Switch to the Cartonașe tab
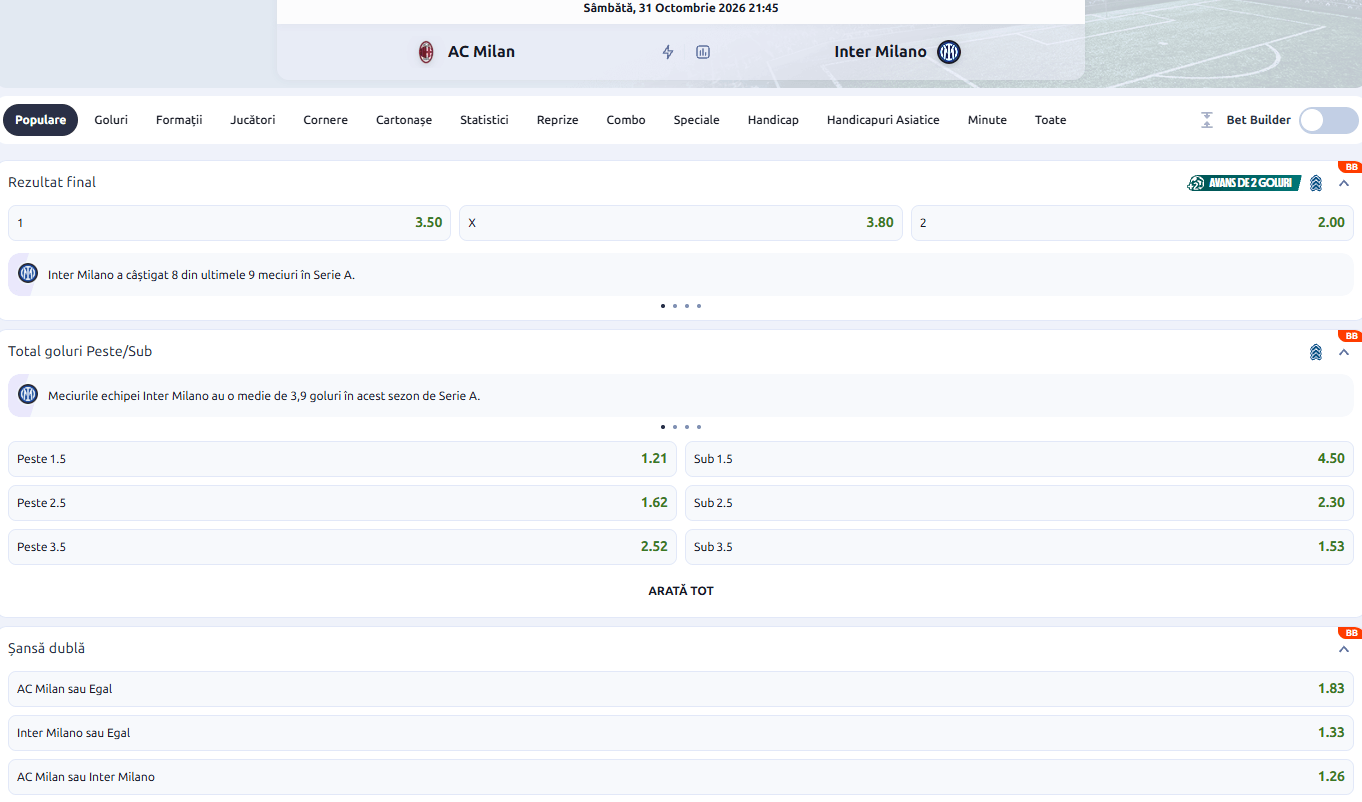 click(404, 120)
